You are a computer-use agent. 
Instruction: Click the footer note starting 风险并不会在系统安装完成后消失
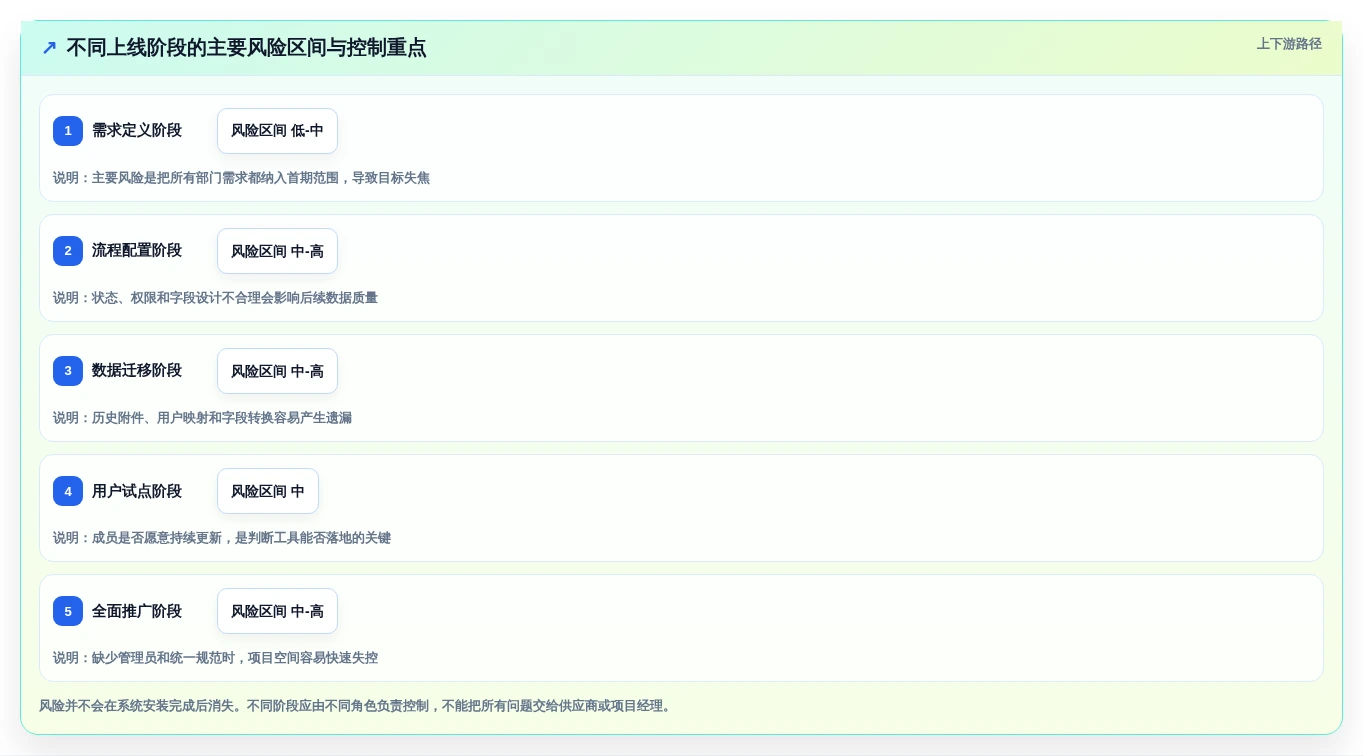point(357,706)
